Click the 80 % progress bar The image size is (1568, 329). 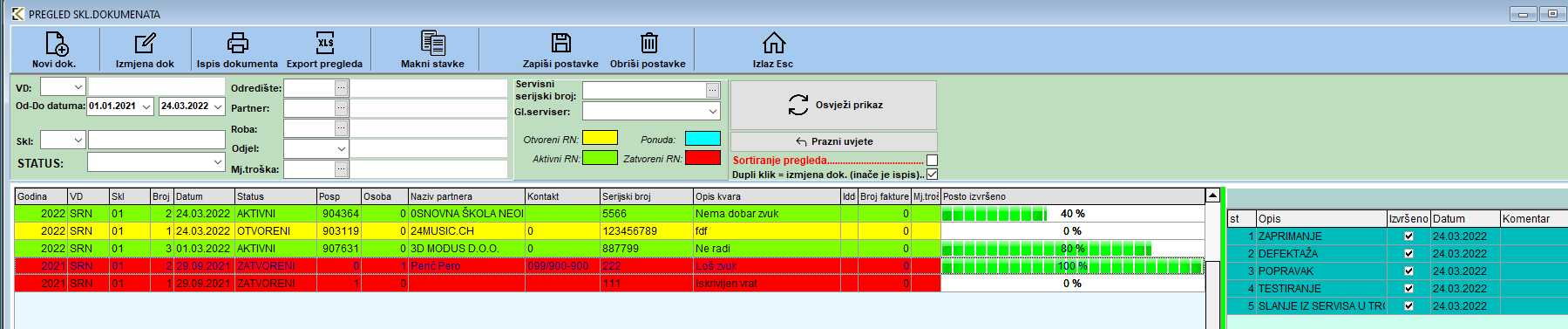point(1072,249)
